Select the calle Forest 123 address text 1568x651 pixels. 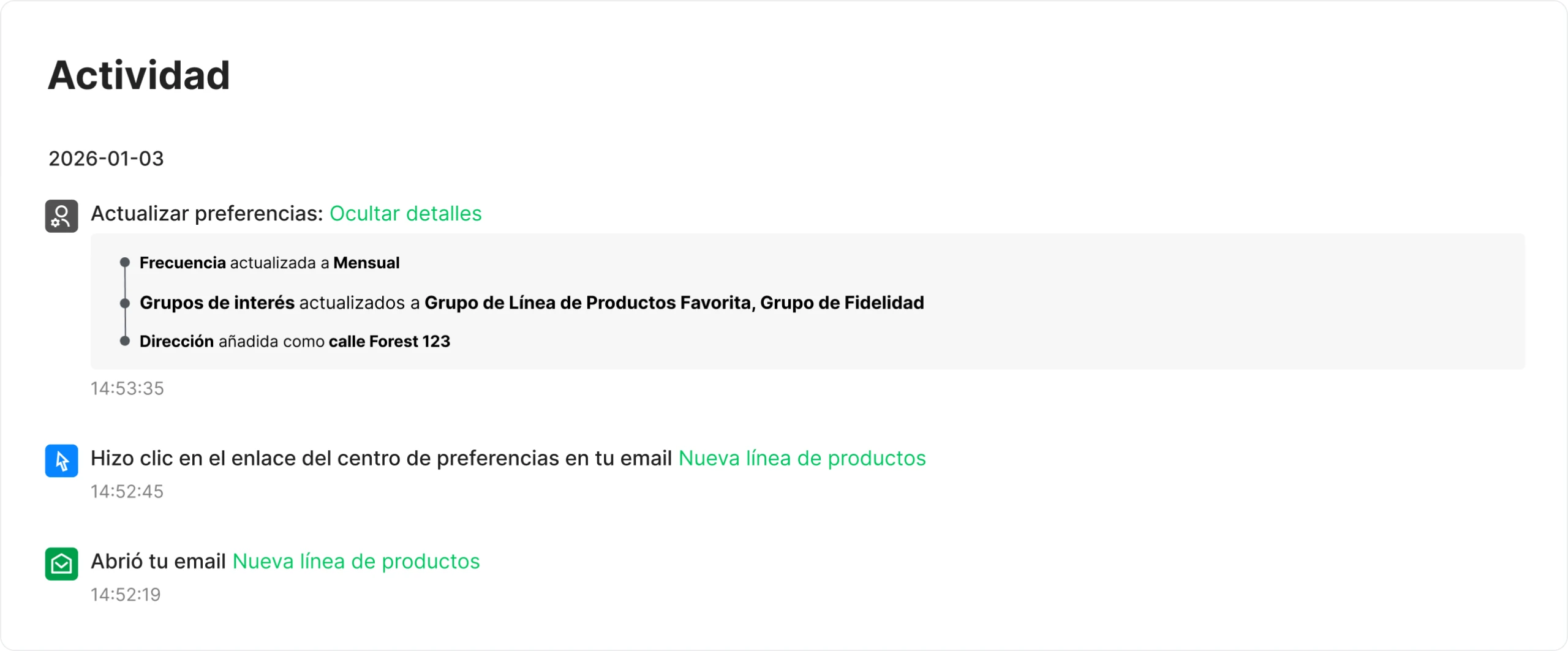(389, 341)
